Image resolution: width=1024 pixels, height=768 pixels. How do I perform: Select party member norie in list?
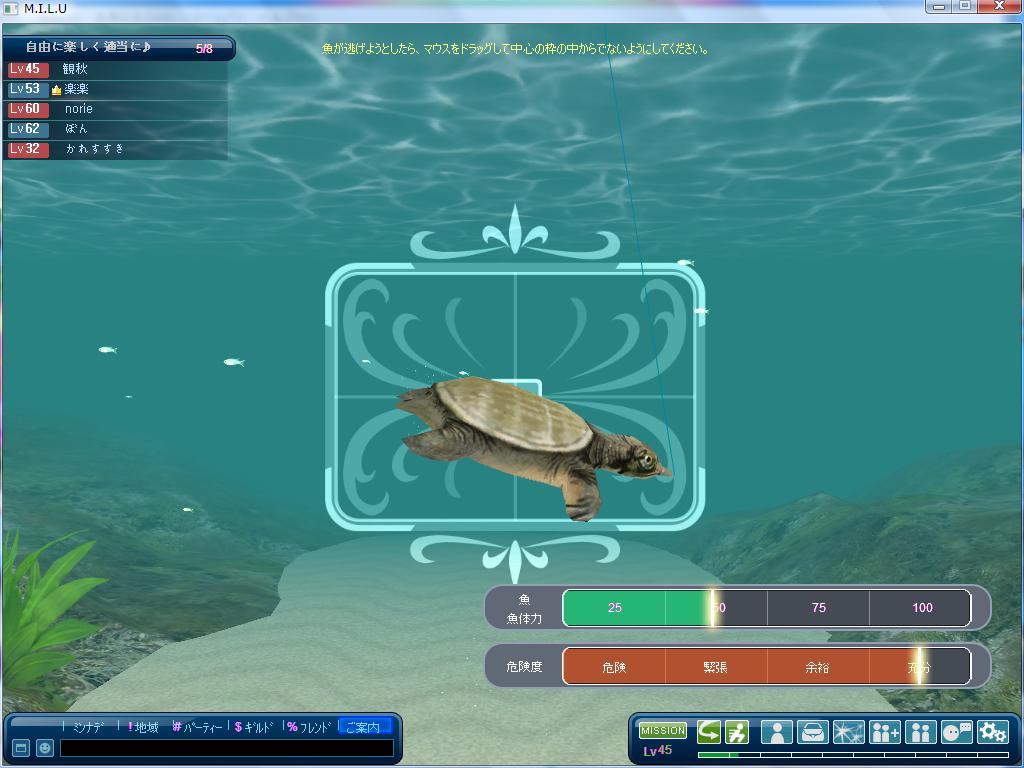click(x=78, y=109)
